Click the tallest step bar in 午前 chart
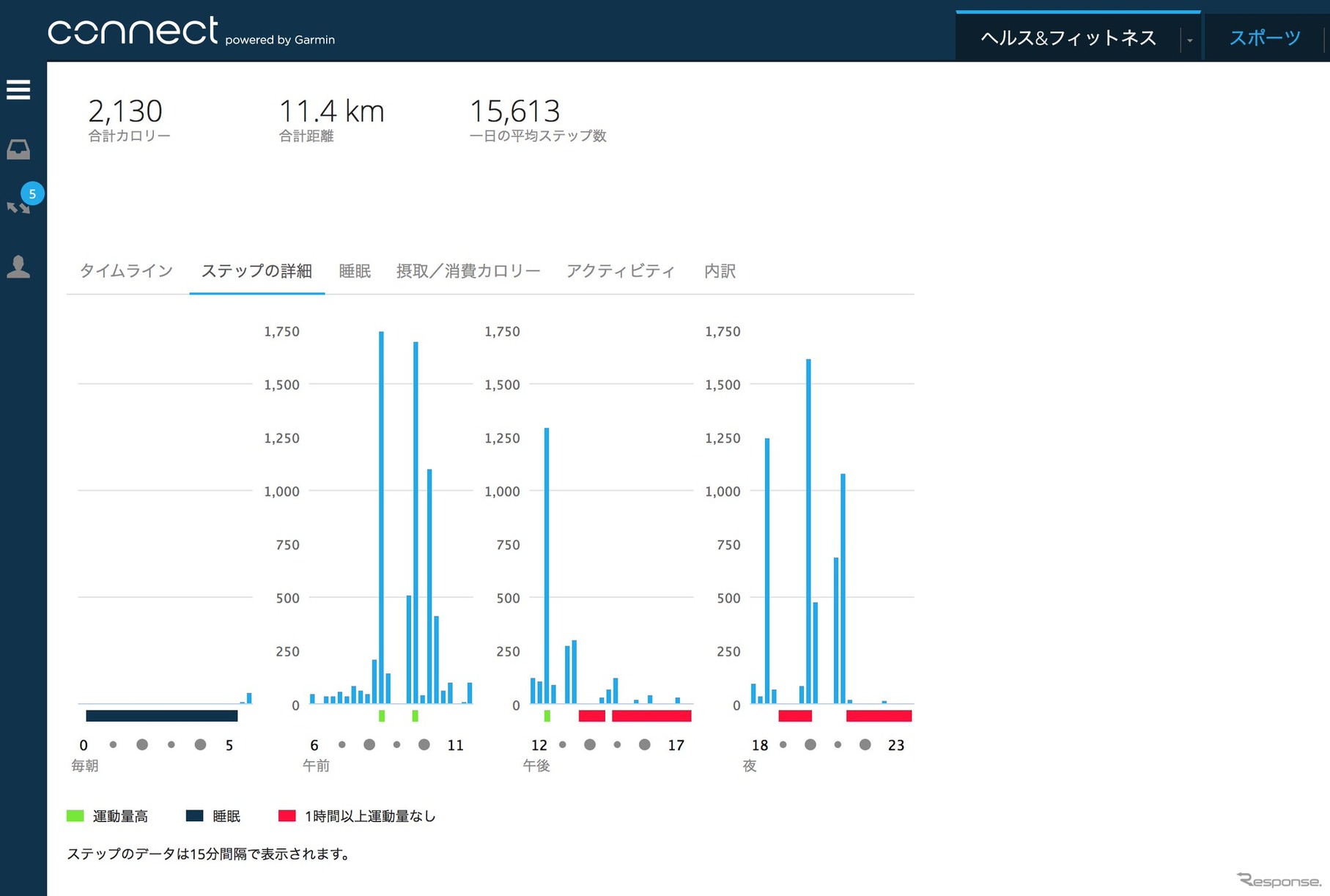Viewport: 1330px width, 896px height. coord(381,517)
